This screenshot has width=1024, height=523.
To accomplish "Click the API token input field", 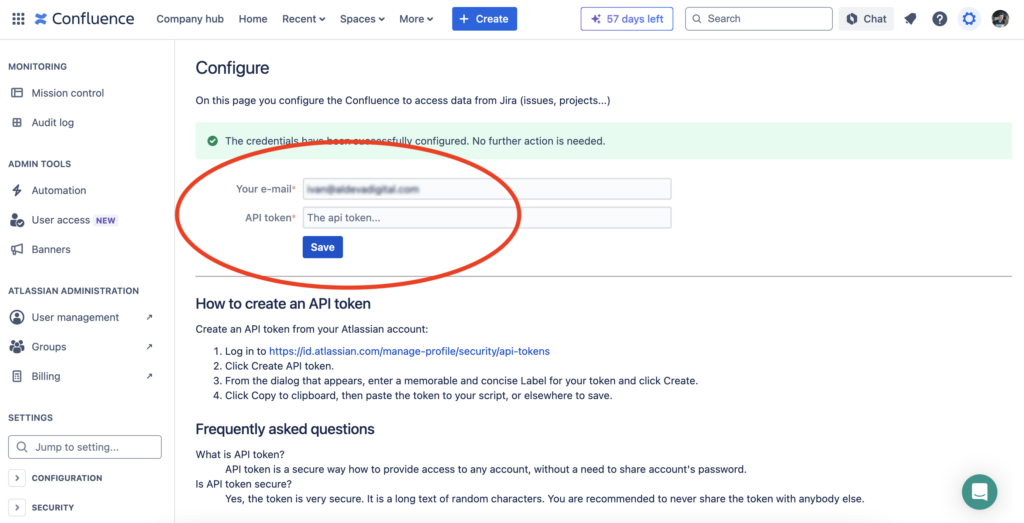I will click(x=487, y=217).
